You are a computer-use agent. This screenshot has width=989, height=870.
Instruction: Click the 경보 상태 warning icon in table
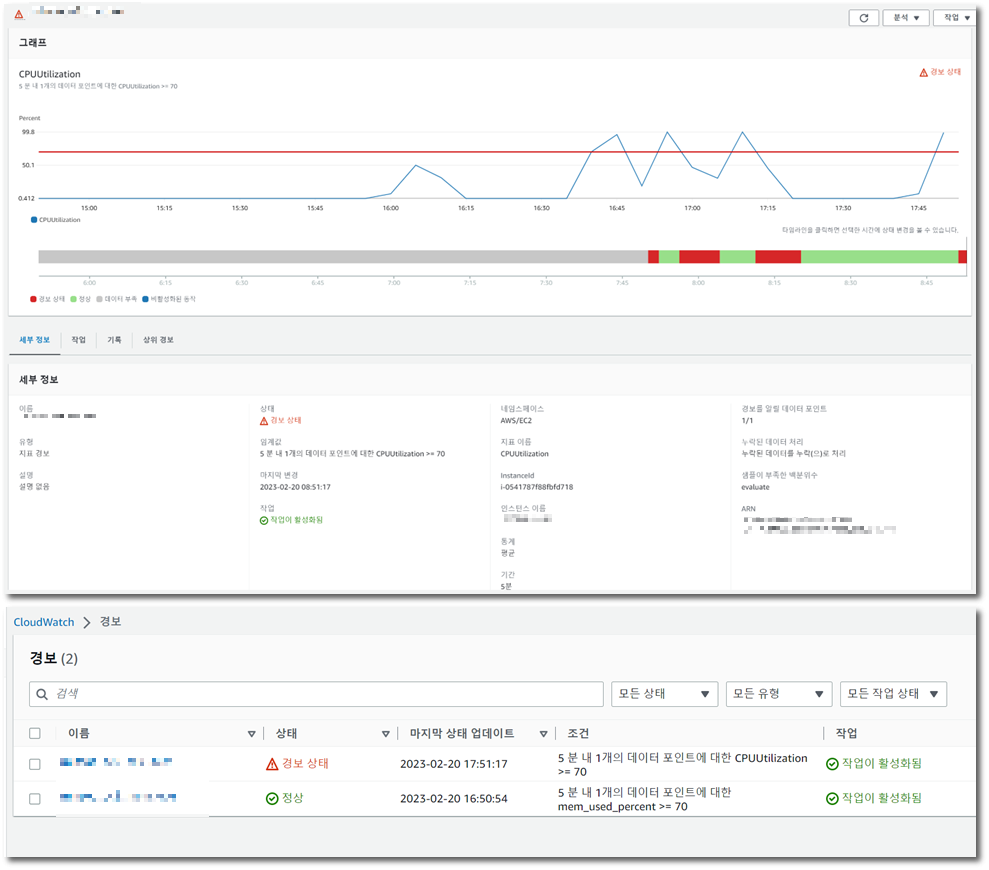click(272, 764)
